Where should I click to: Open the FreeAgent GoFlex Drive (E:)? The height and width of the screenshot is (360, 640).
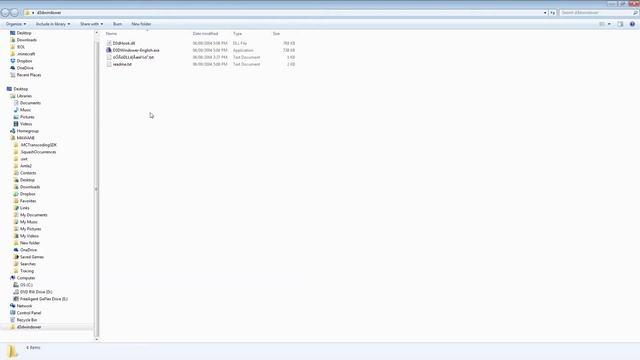(x=44, y=299)
